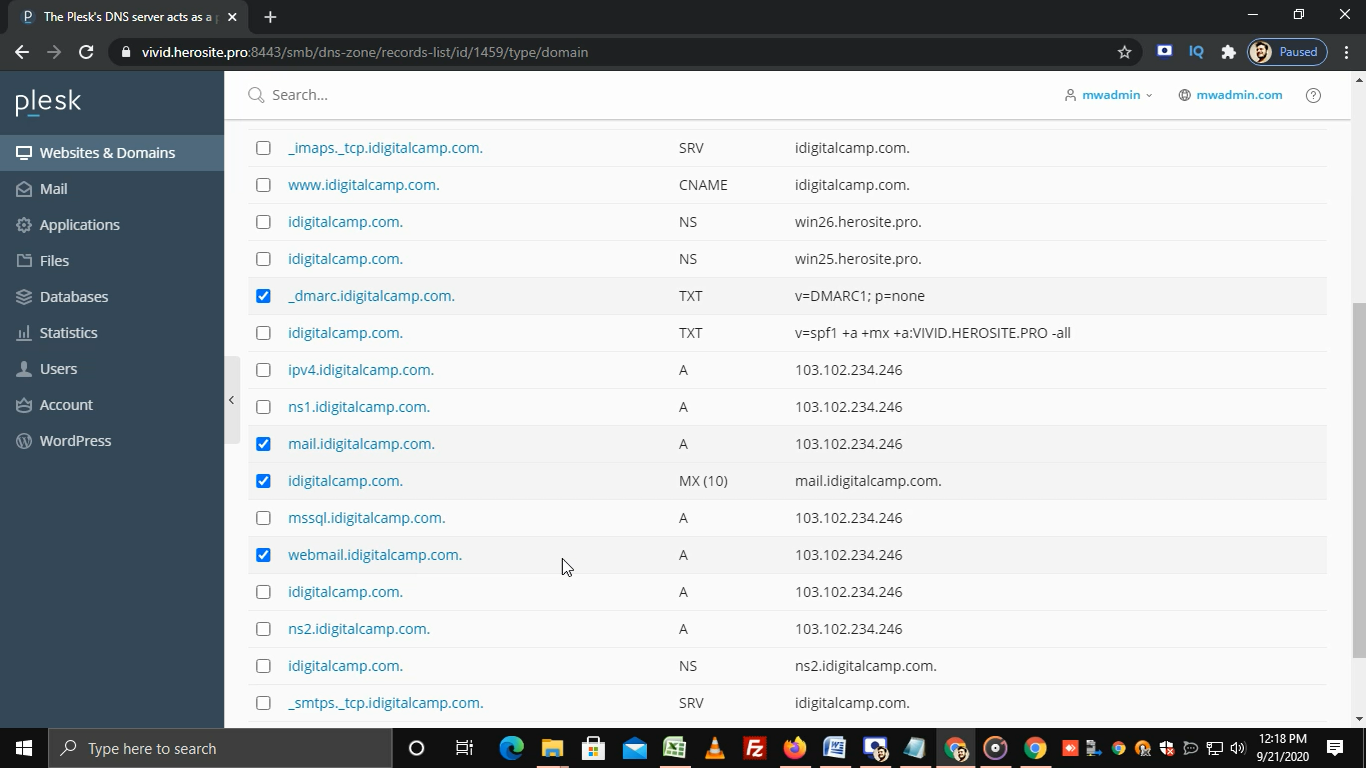Open the _smtps._tcp.idigitalcamp.com record link

[x=385, y=703]
